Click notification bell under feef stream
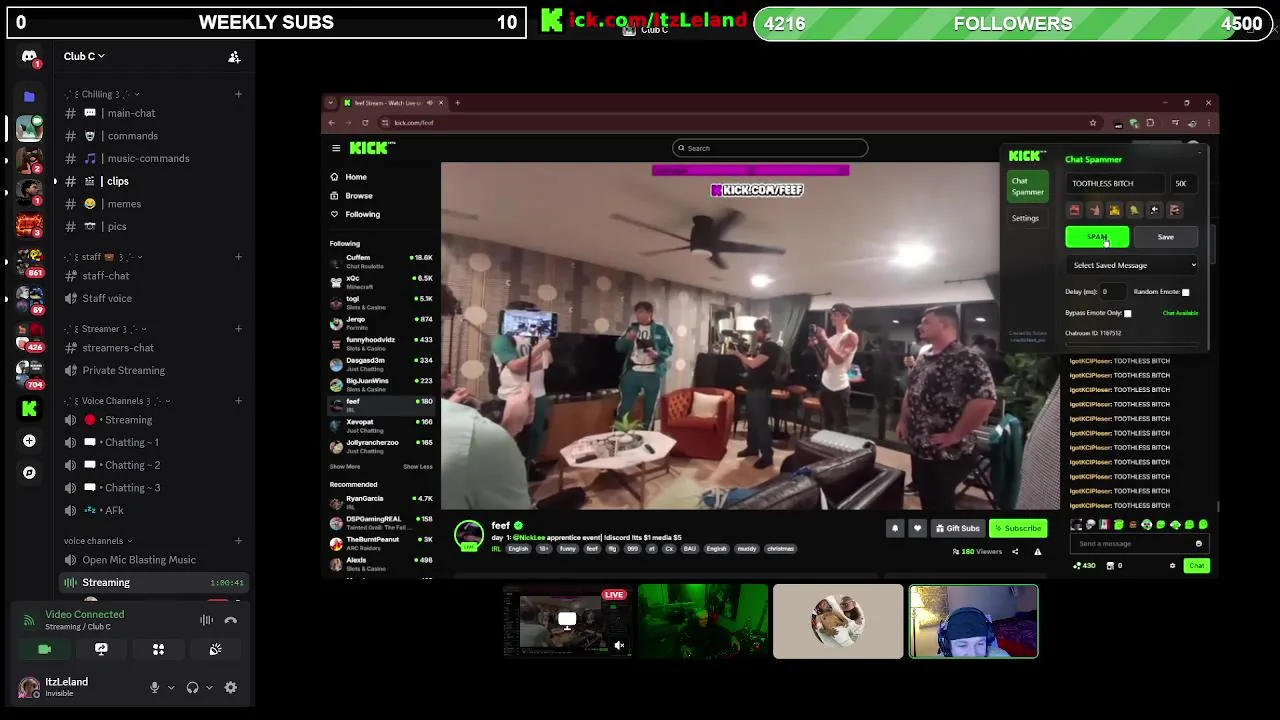This screenshot has height=720, width=1280. pyautogui.click(x=895, y=528)
